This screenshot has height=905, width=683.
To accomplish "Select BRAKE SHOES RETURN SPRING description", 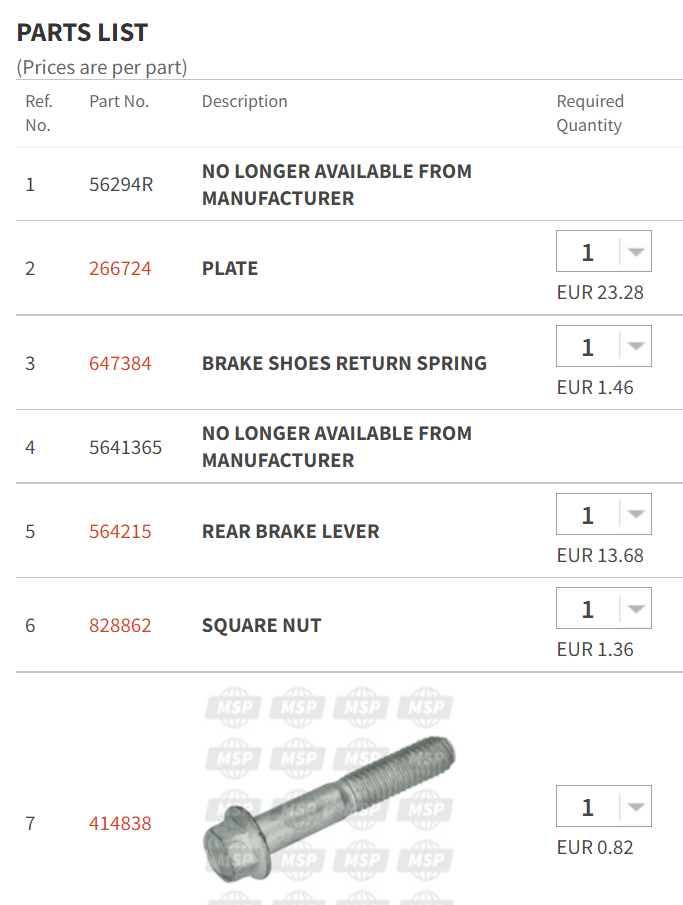I will 344,363.
